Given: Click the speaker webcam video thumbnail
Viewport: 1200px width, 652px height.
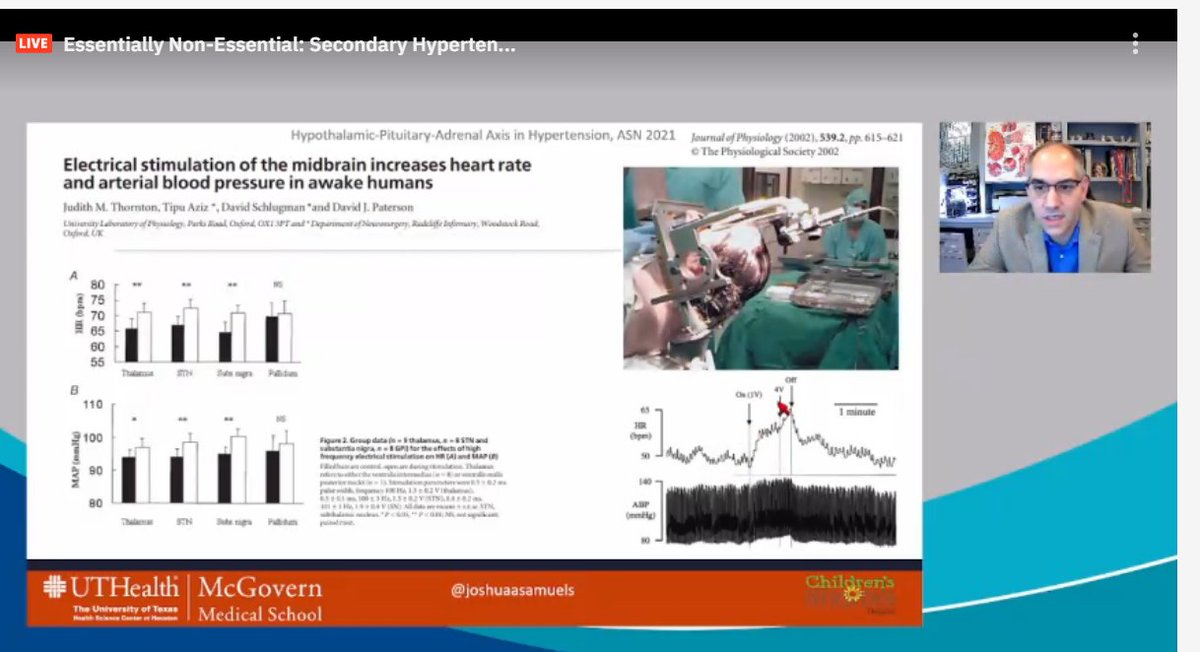Looking at the screenshot, I should click(x=1045, y=197).
